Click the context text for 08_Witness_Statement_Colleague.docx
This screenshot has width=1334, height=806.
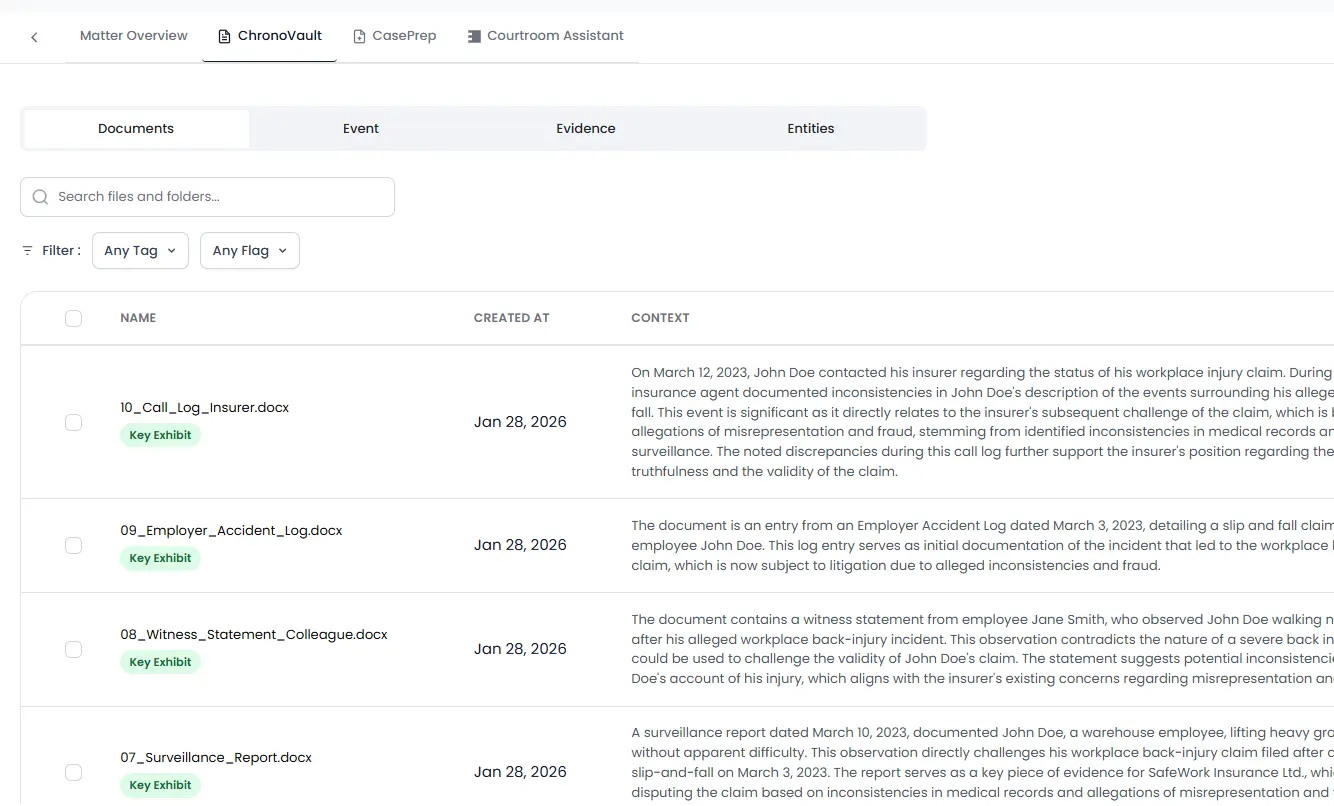pos(982,649)
